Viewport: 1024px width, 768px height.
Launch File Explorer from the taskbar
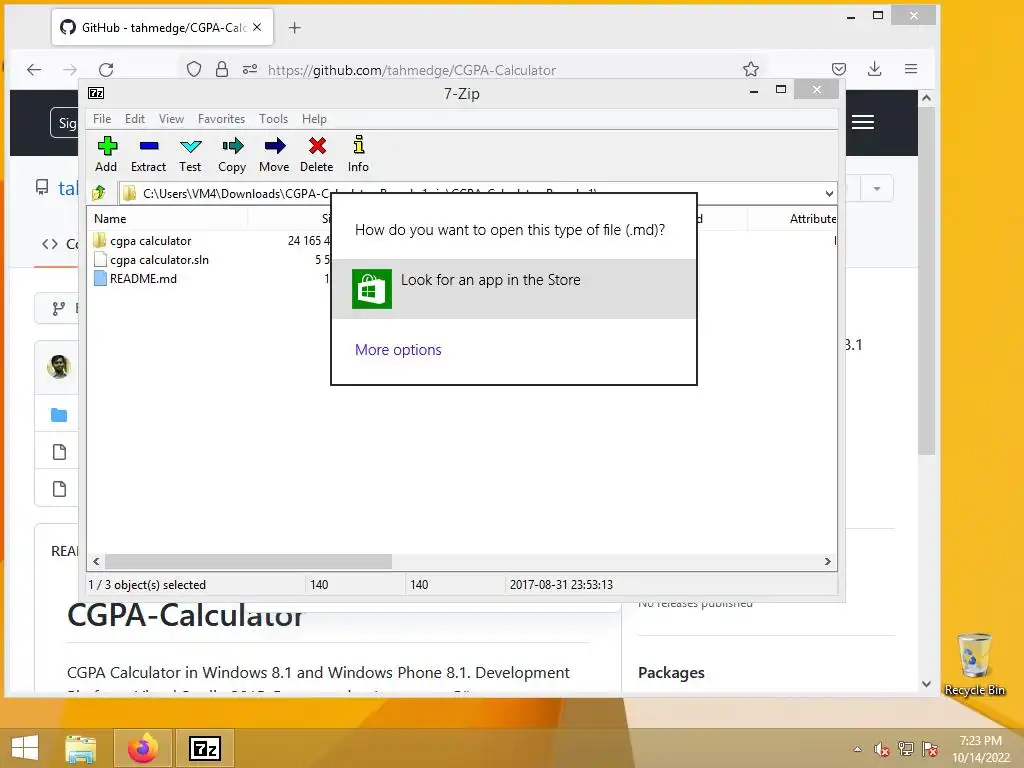pyautogui.click(x=80, y=748)
